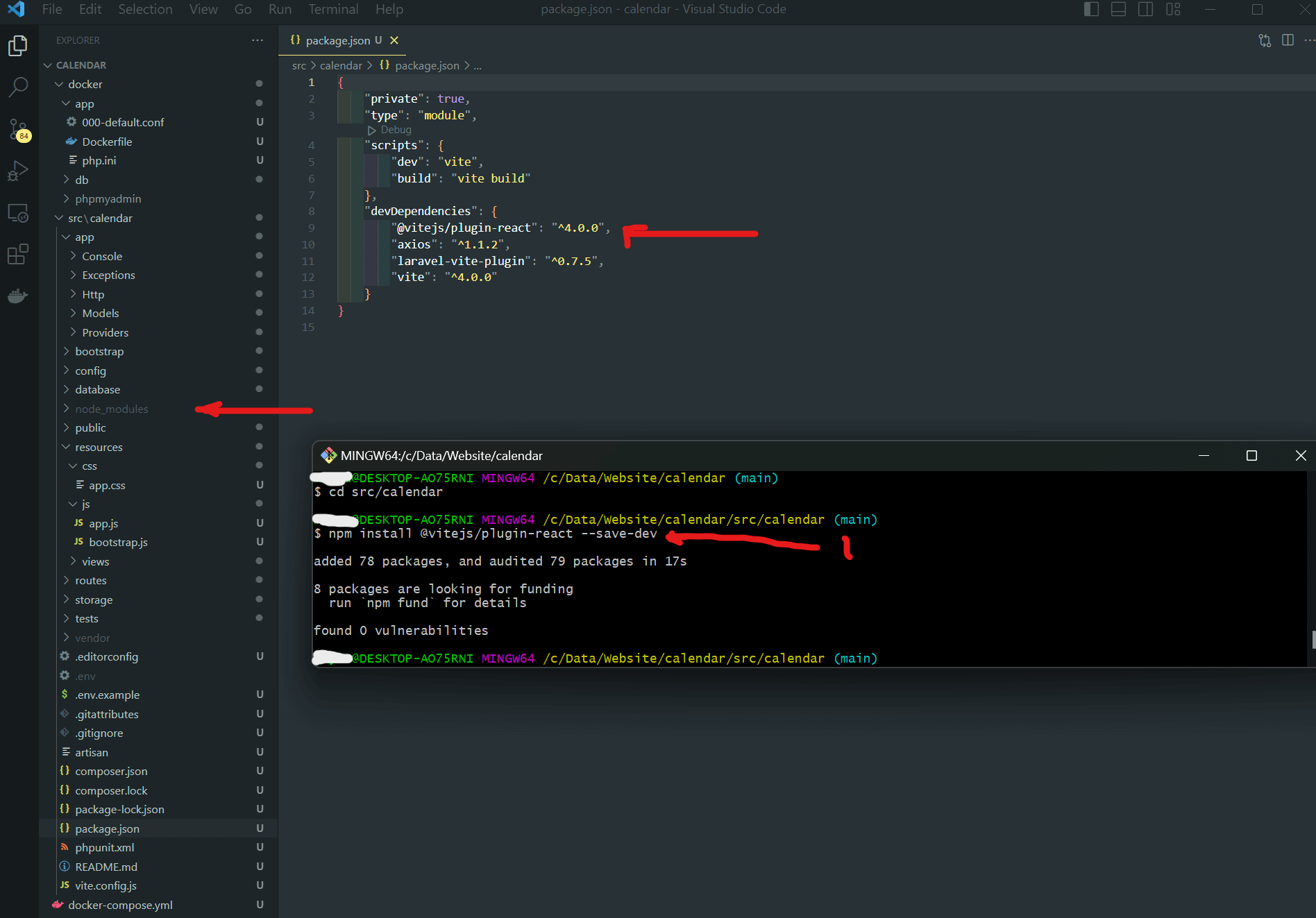Viewport: 1316px width, 918px height.
Task: Open the Explorer more actions menu
Action: click(x=258, y=40)
